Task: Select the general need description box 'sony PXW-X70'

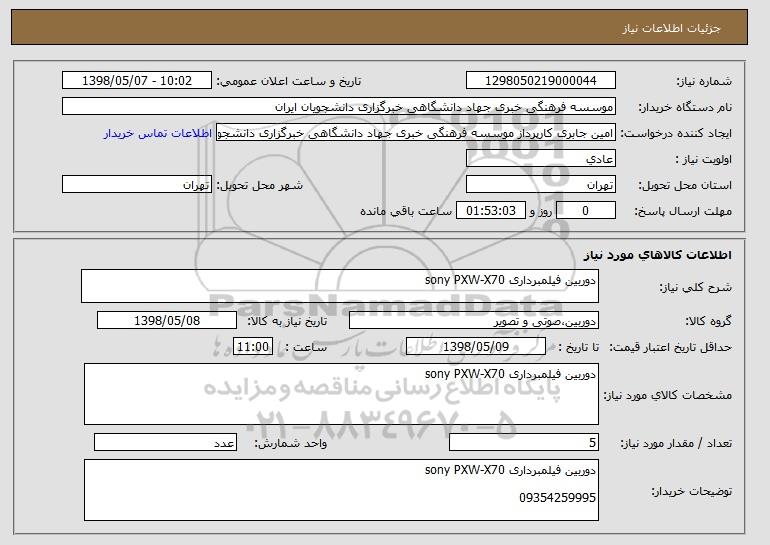Action: (340, 286)
